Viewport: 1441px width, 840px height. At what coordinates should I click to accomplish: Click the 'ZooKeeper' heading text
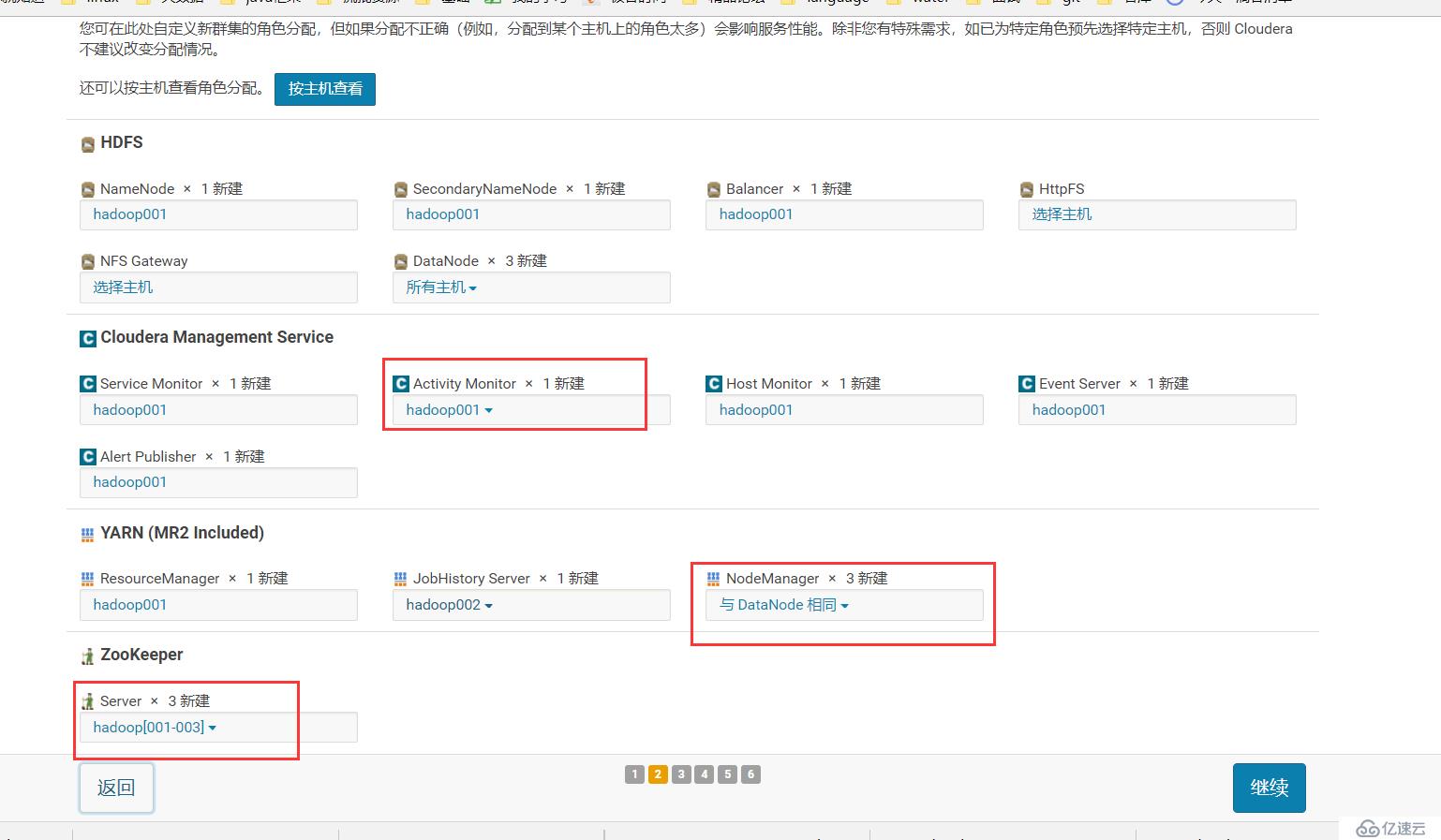(141, 655)
